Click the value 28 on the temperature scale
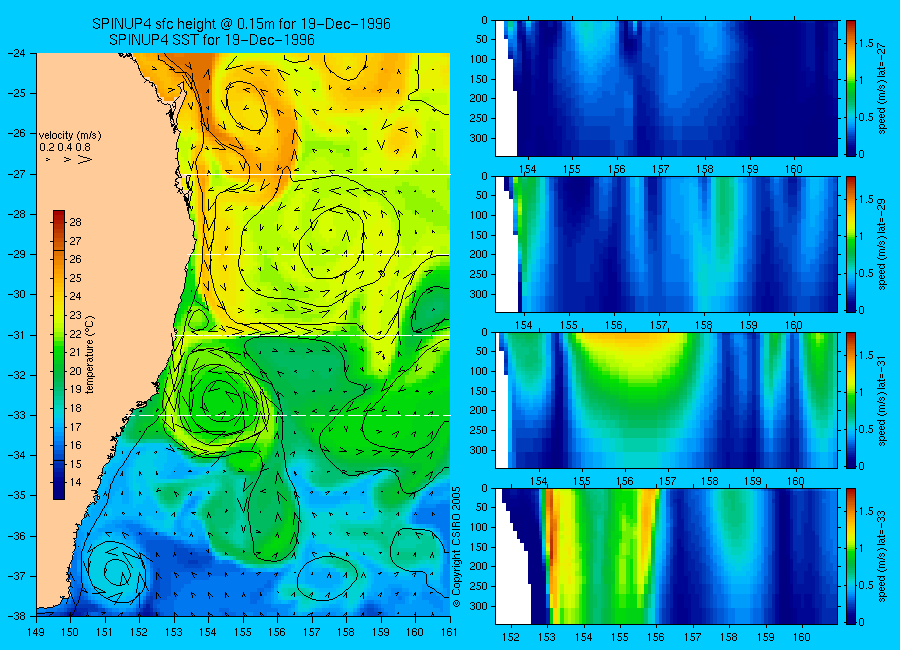Viewport: 900px width, 650px height. pos(75,222)
